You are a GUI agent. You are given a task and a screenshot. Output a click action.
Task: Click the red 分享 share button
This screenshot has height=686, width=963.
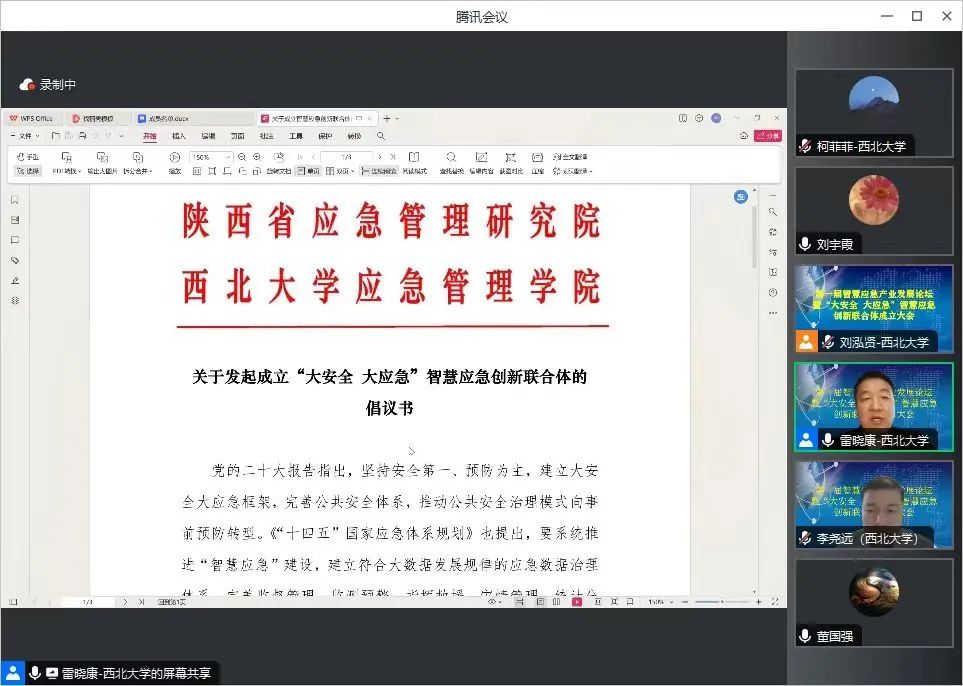pos(767,136)
